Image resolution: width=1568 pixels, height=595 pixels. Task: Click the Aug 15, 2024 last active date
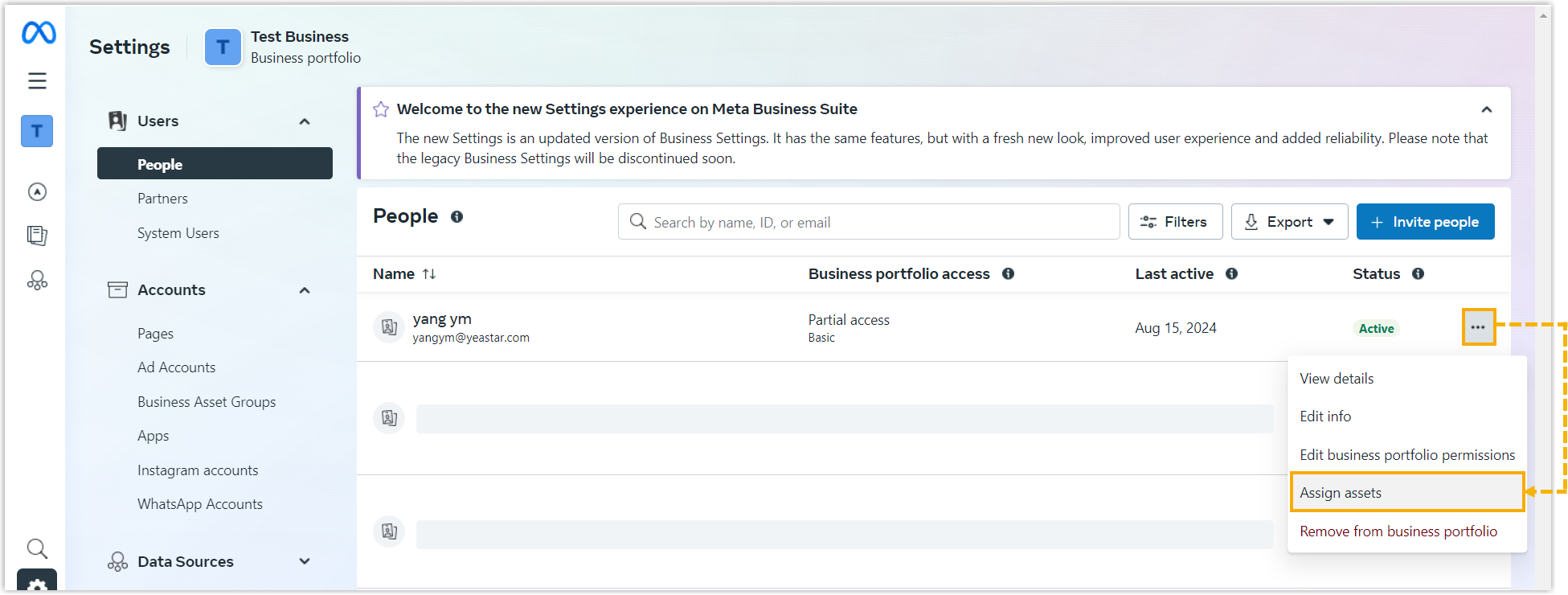(1176, 328)
